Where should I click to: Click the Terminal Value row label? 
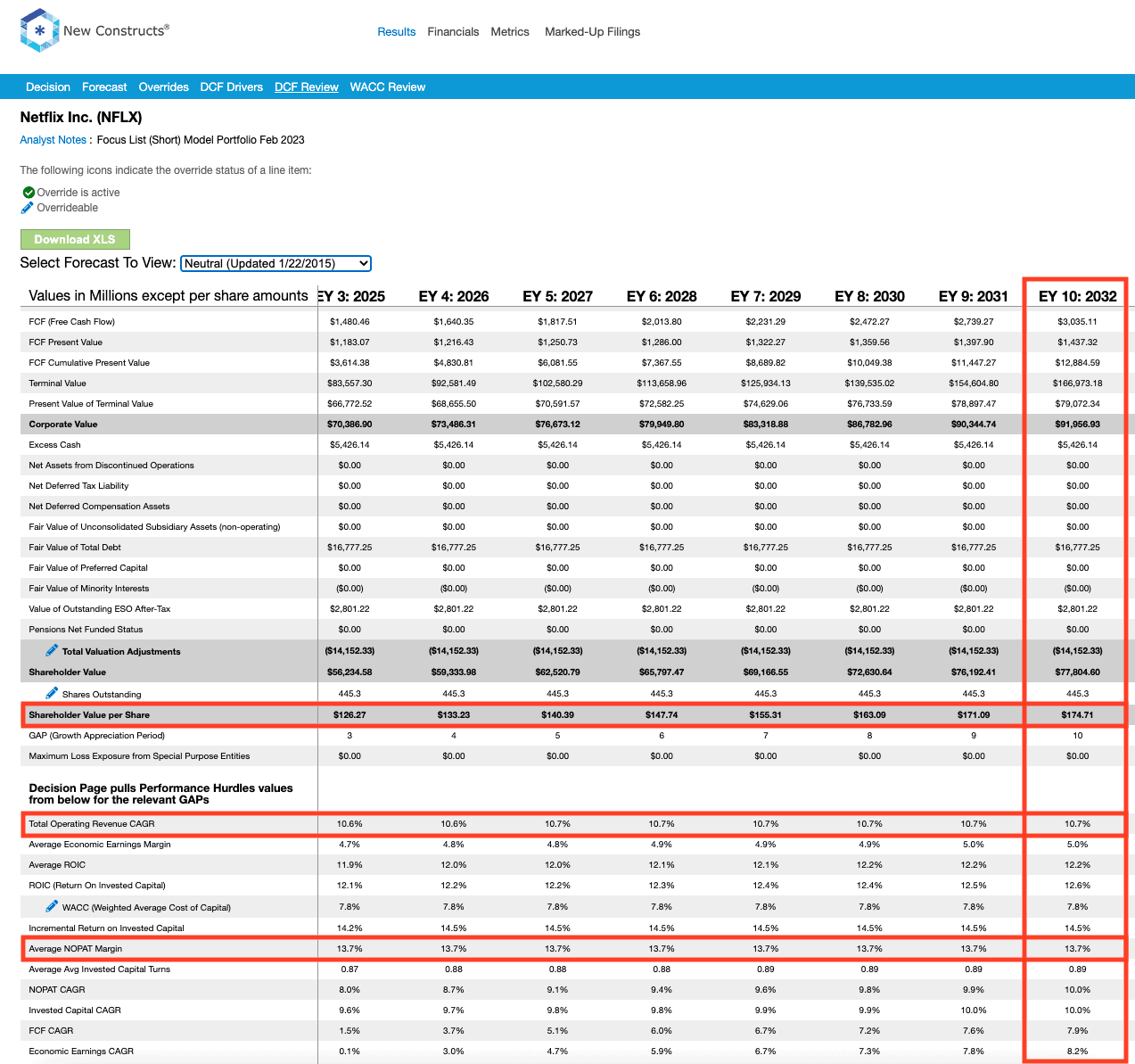58,384
